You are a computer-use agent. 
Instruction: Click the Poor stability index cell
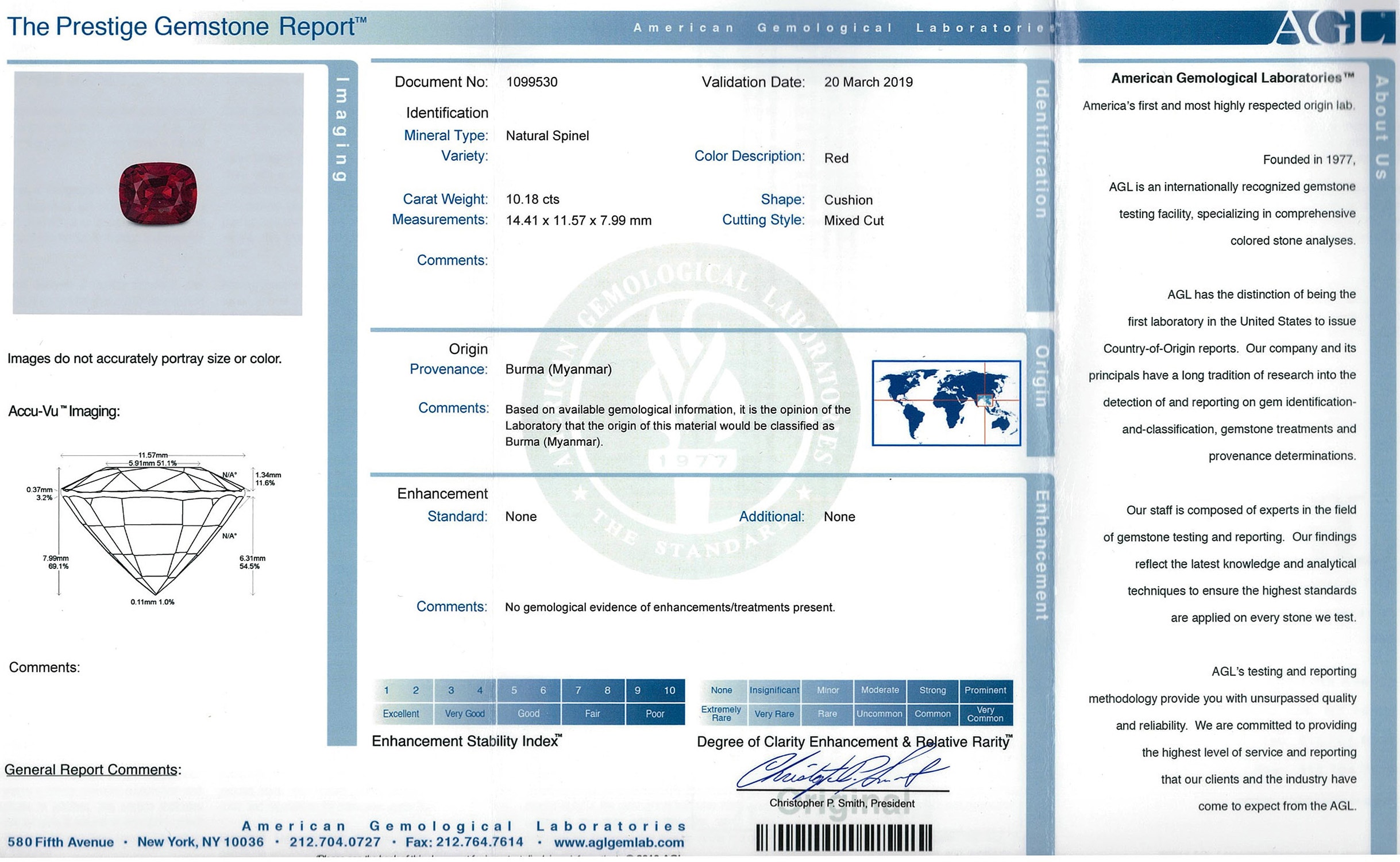[x=654, y=714]
